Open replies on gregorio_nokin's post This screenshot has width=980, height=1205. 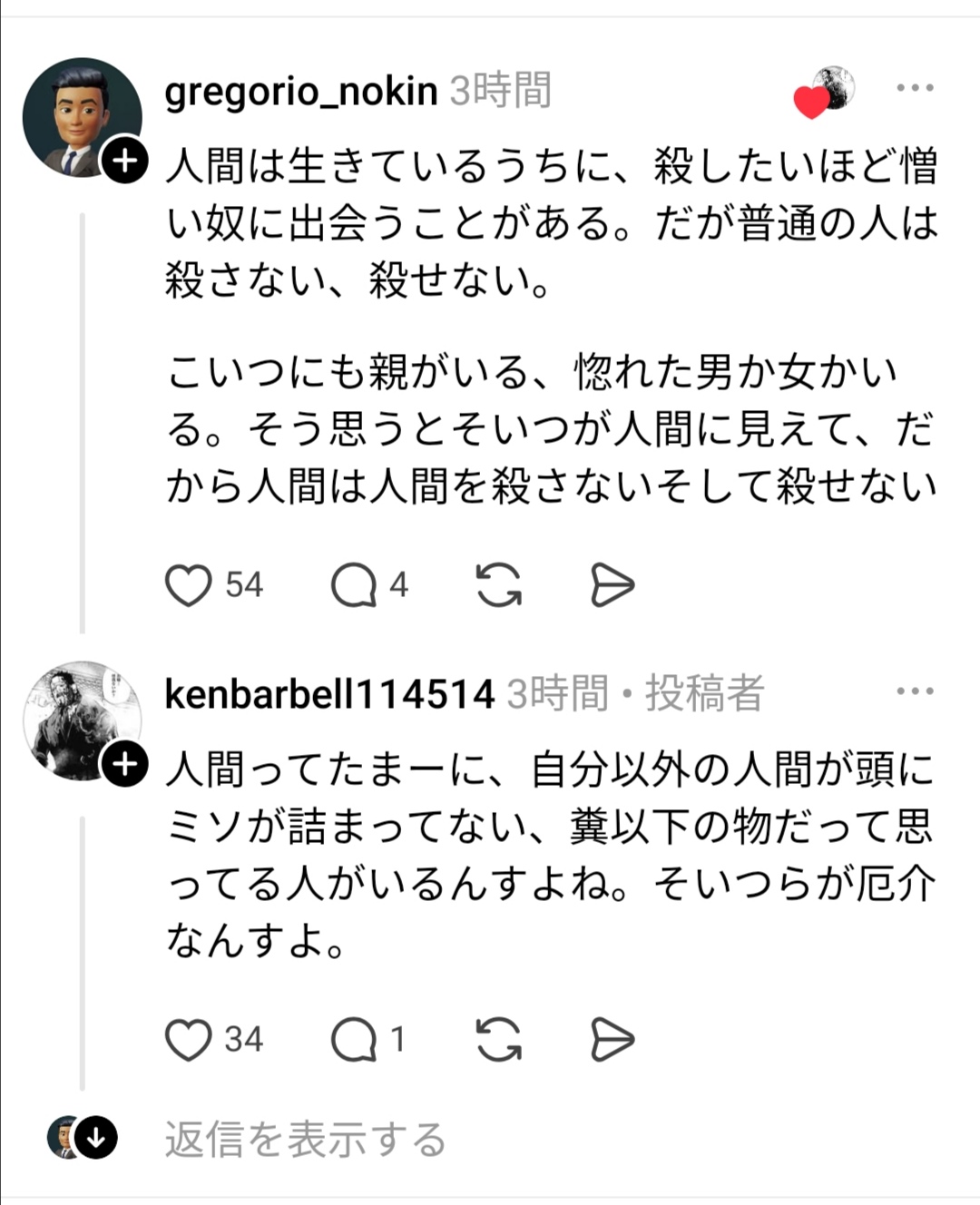[x=354, y=585]
